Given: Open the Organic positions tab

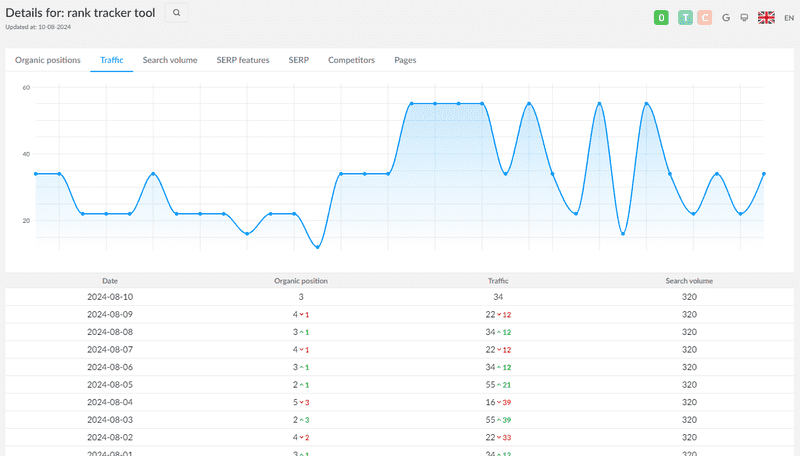Looking at the screenshot, I should 47,60.
